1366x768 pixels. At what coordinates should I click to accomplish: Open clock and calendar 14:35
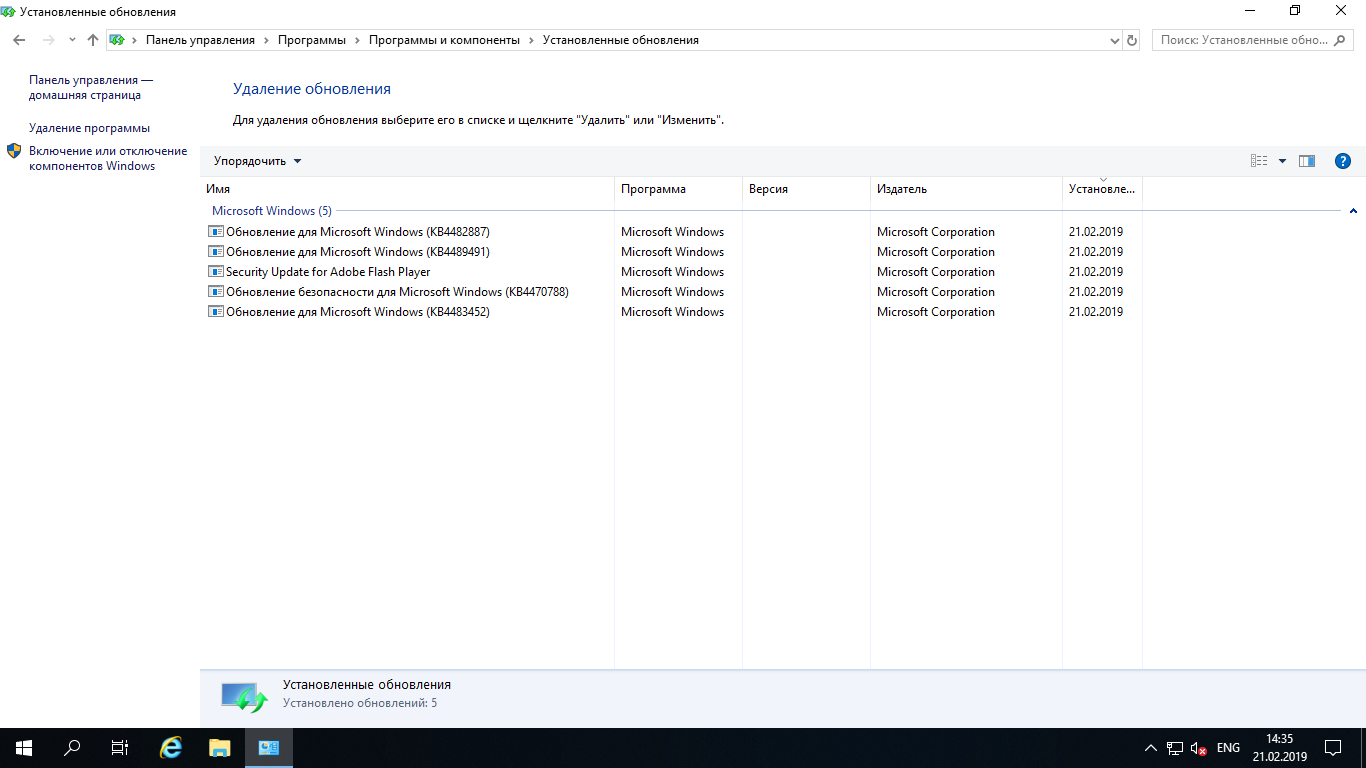click(x=1279, y=748)
